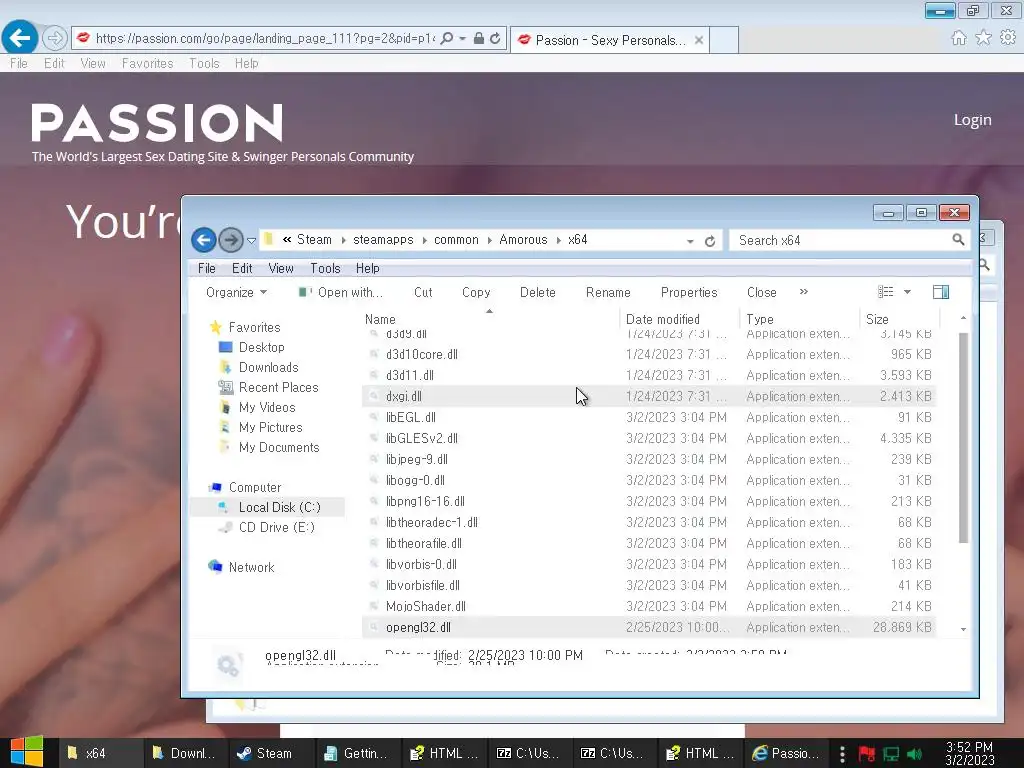The width and height of the screenshot is (1024, 768).
Task: Select the d3d11.dll file
Action: pos(409,376)
